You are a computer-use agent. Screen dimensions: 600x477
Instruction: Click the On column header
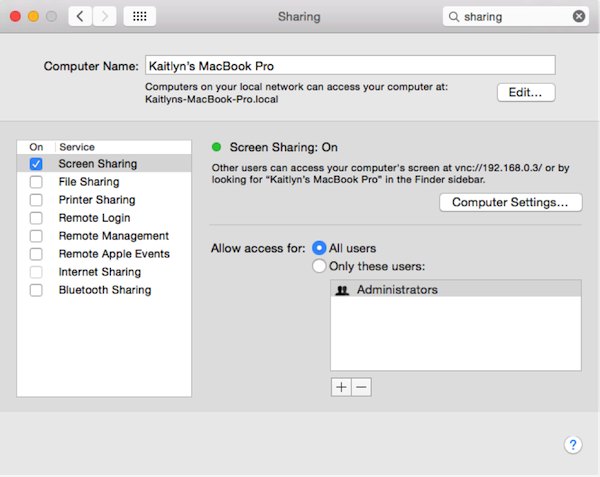click(36, 147)
